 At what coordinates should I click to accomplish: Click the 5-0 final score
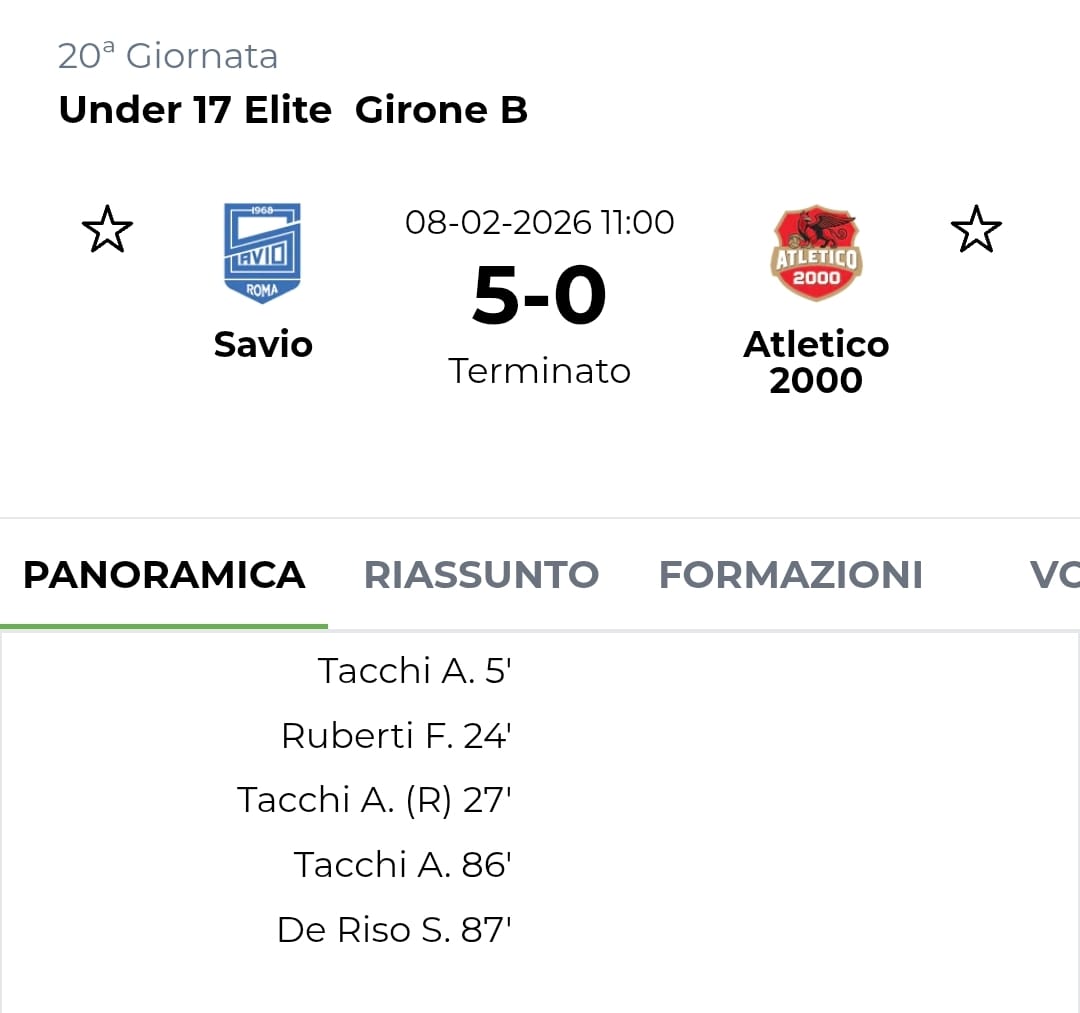pos(539,296)
